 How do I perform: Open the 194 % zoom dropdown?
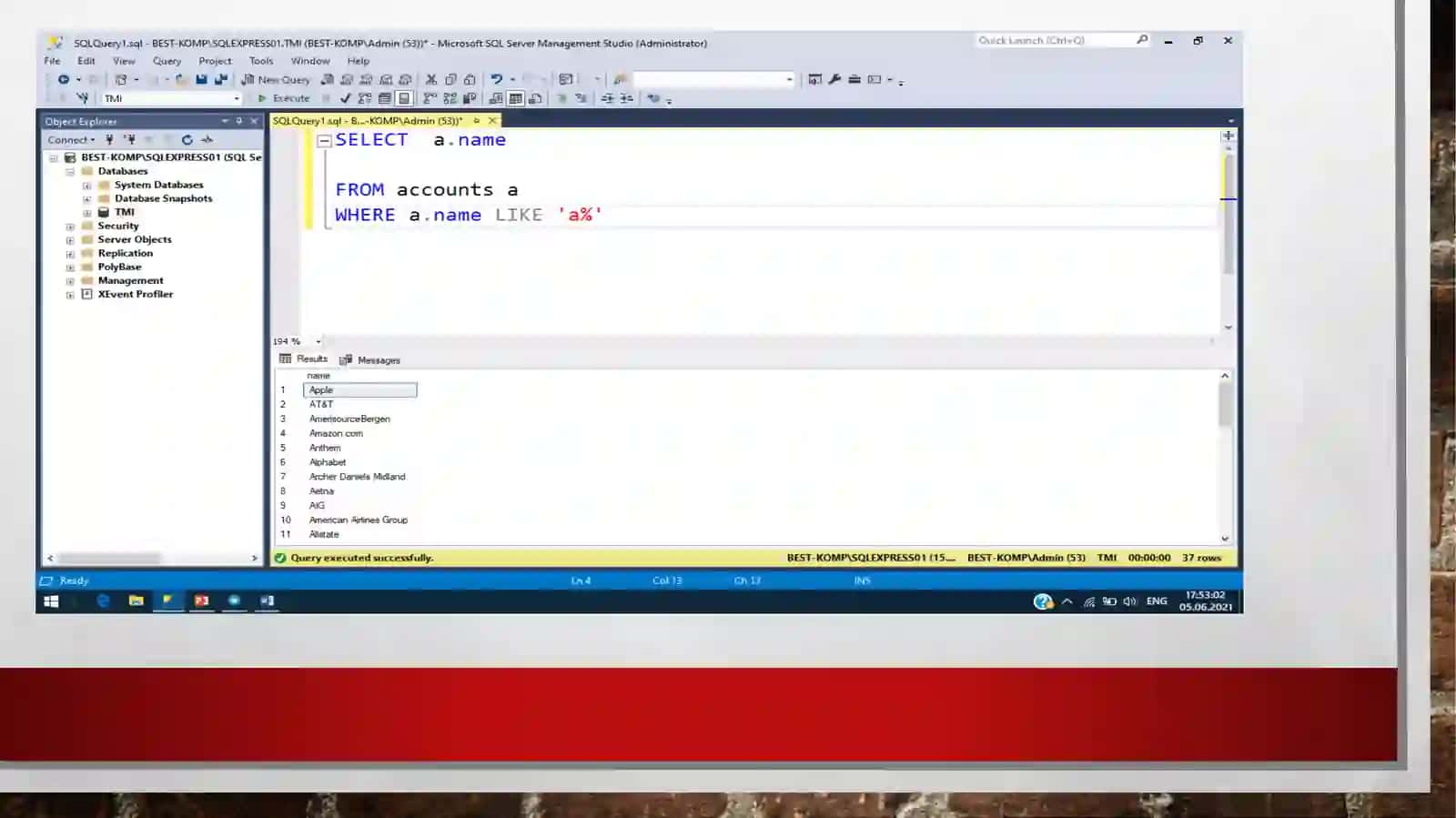[x=318, y=341]
